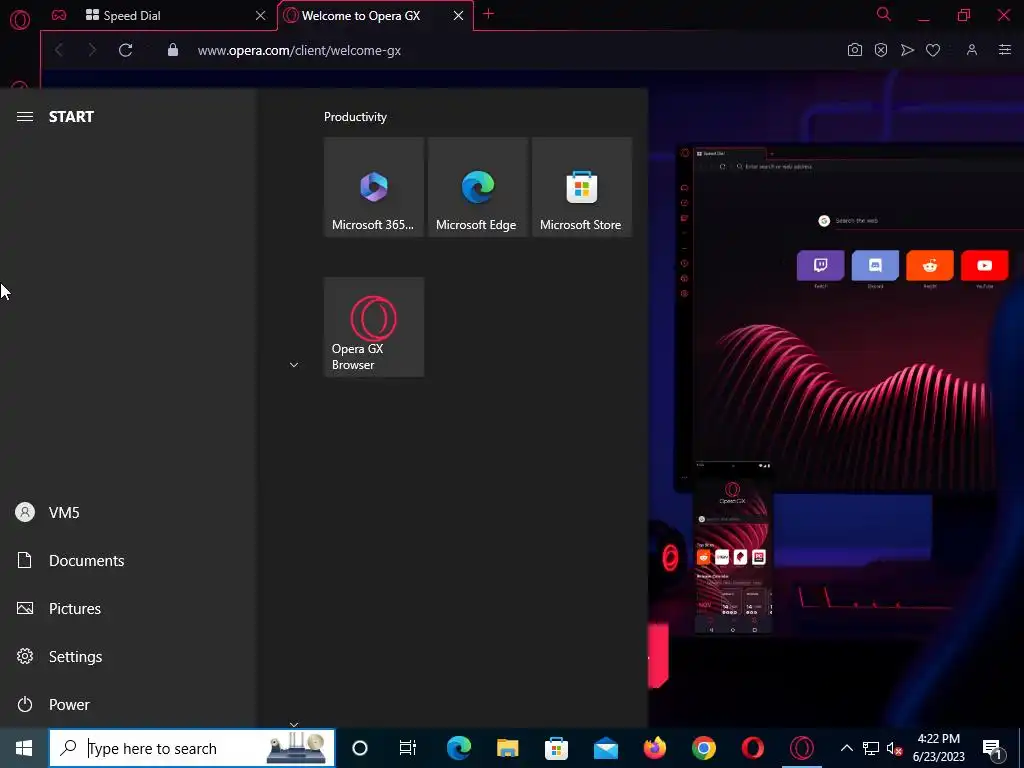
Task: Open the notification action center
Action: (x=993, y=748)
